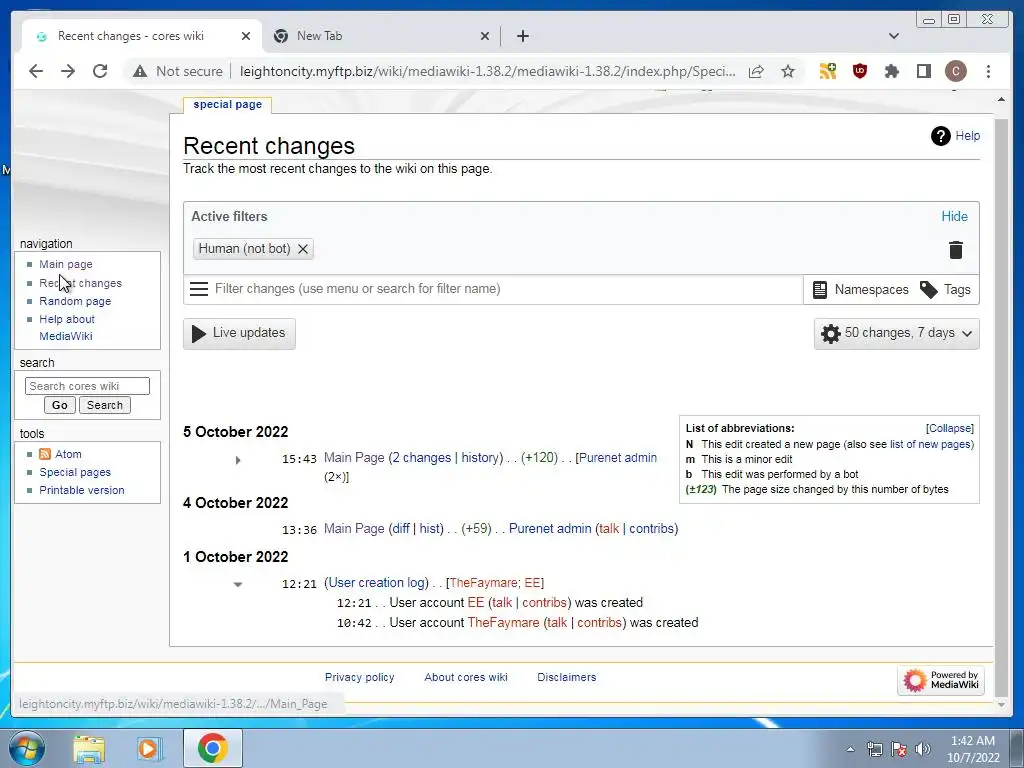Open Printable version link
This screenshot has height=768, width=1024.
click(82, 490)
